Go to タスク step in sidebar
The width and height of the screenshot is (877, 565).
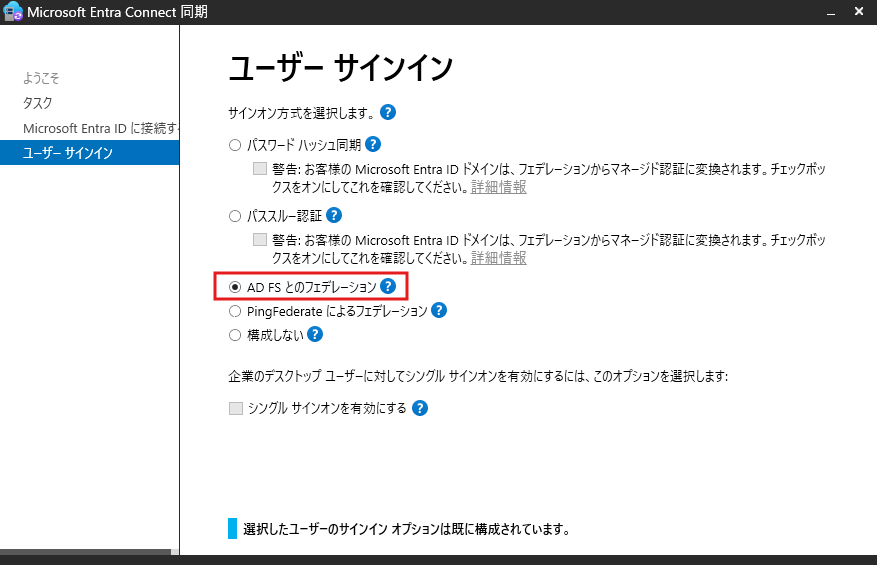38,103
